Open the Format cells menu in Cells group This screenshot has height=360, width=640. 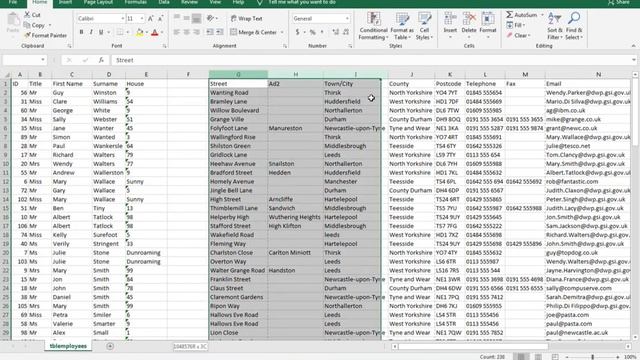click(488, 25)
